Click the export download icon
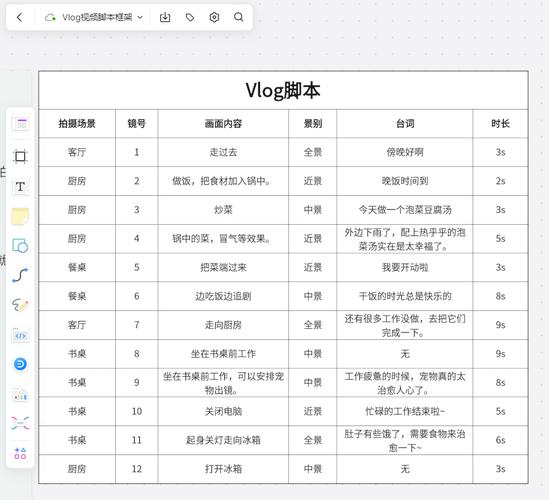This screenshot has width=549, height=500. (165, 17)
